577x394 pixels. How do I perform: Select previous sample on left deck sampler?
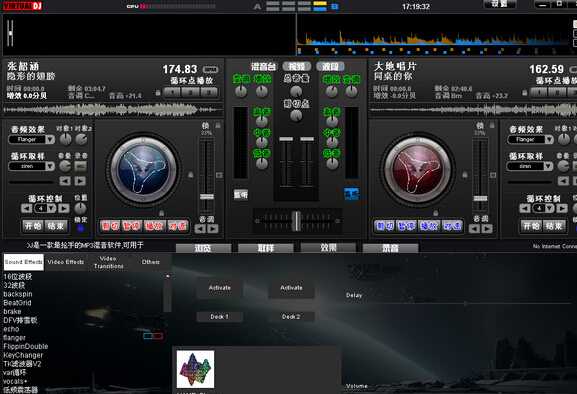coord(65,181)
